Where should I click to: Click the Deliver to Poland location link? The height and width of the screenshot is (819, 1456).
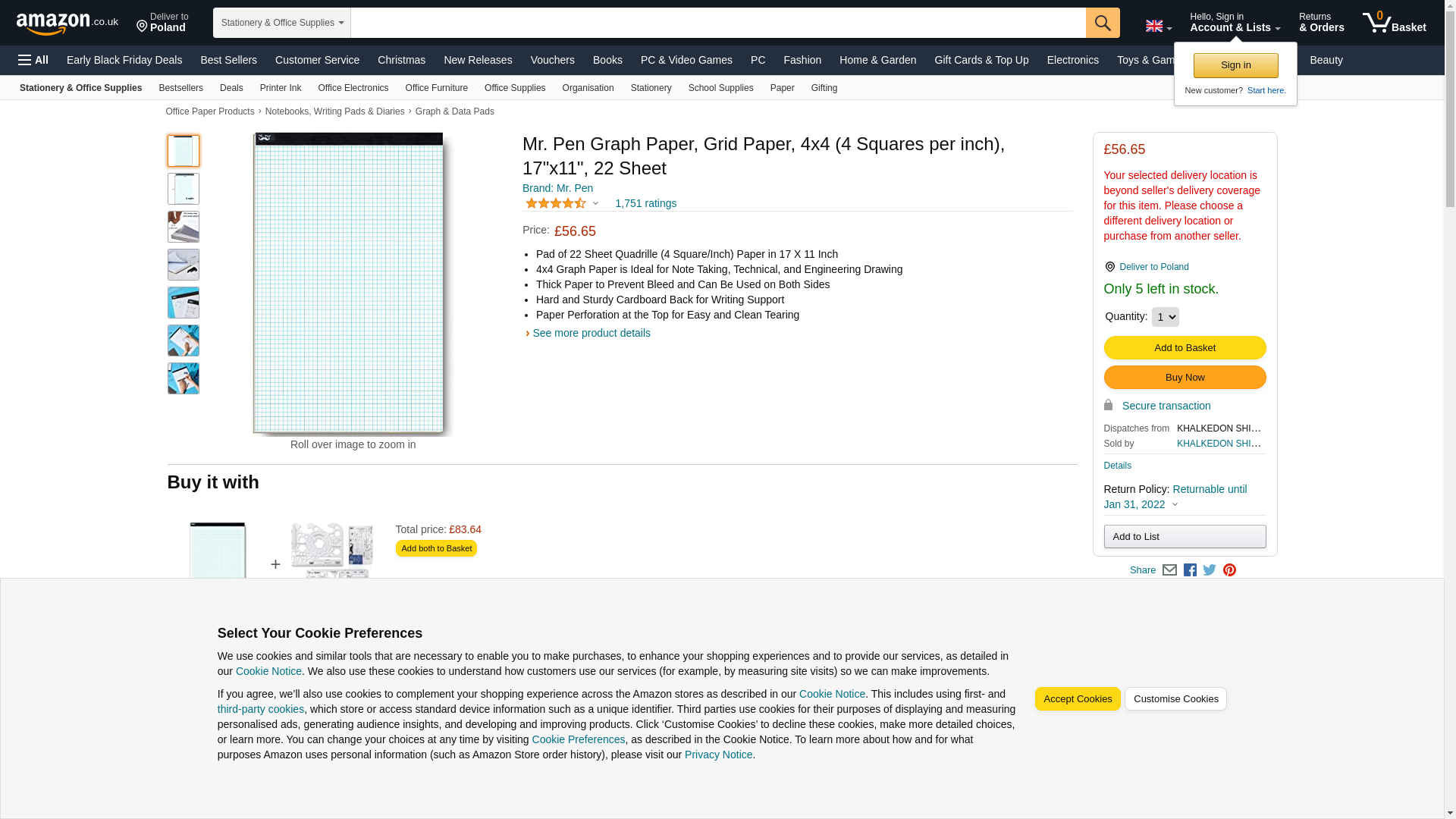(162, 23)
